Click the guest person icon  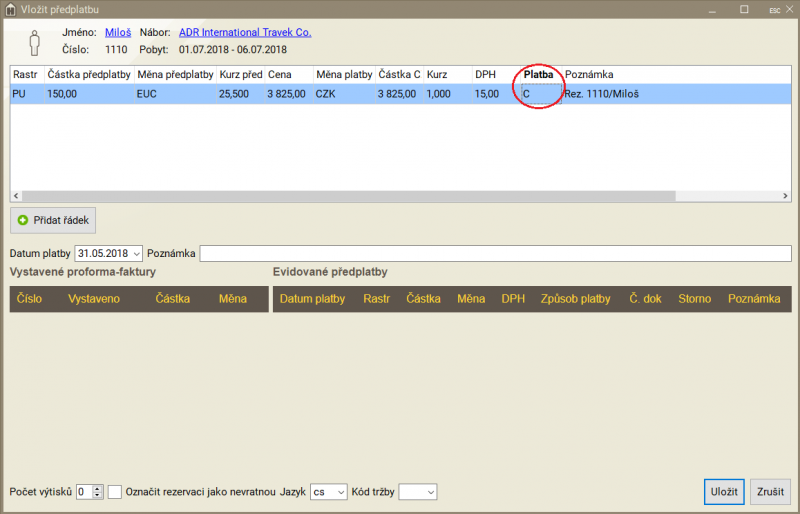[x=33, y=41]
